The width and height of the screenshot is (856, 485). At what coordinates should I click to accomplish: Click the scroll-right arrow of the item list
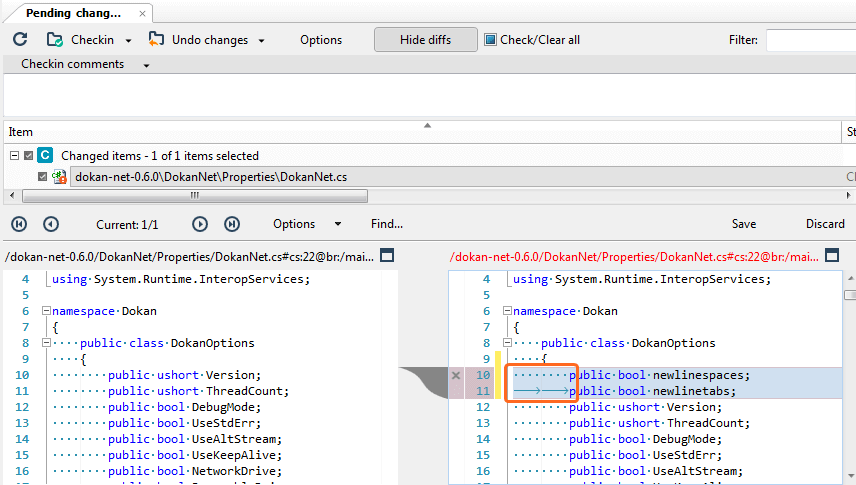[x=849, y=196]
